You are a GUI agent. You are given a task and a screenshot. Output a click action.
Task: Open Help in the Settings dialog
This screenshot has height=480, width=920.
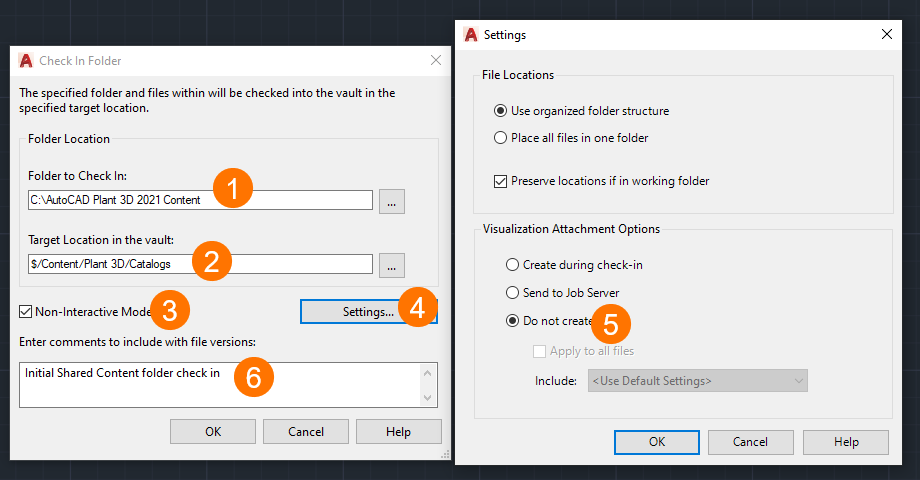[845, 442]
